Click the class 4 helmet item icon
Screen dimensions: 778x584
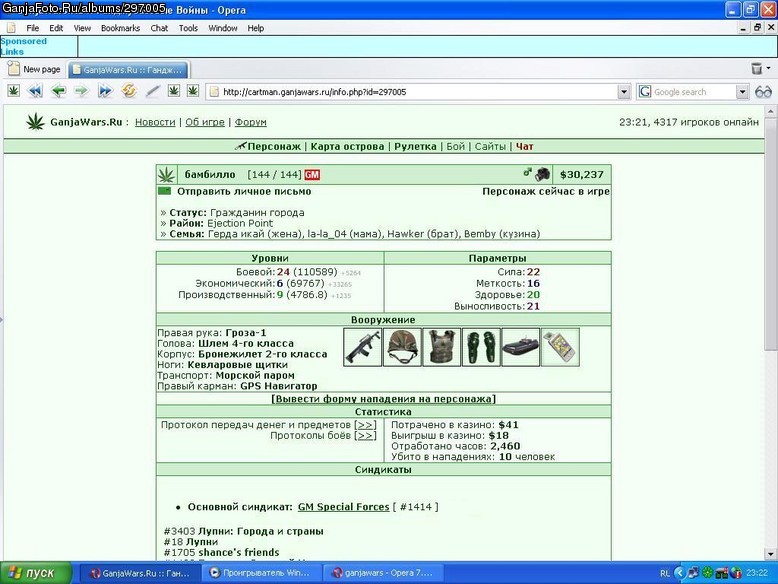pyautogui.click(x=402, y=347)
